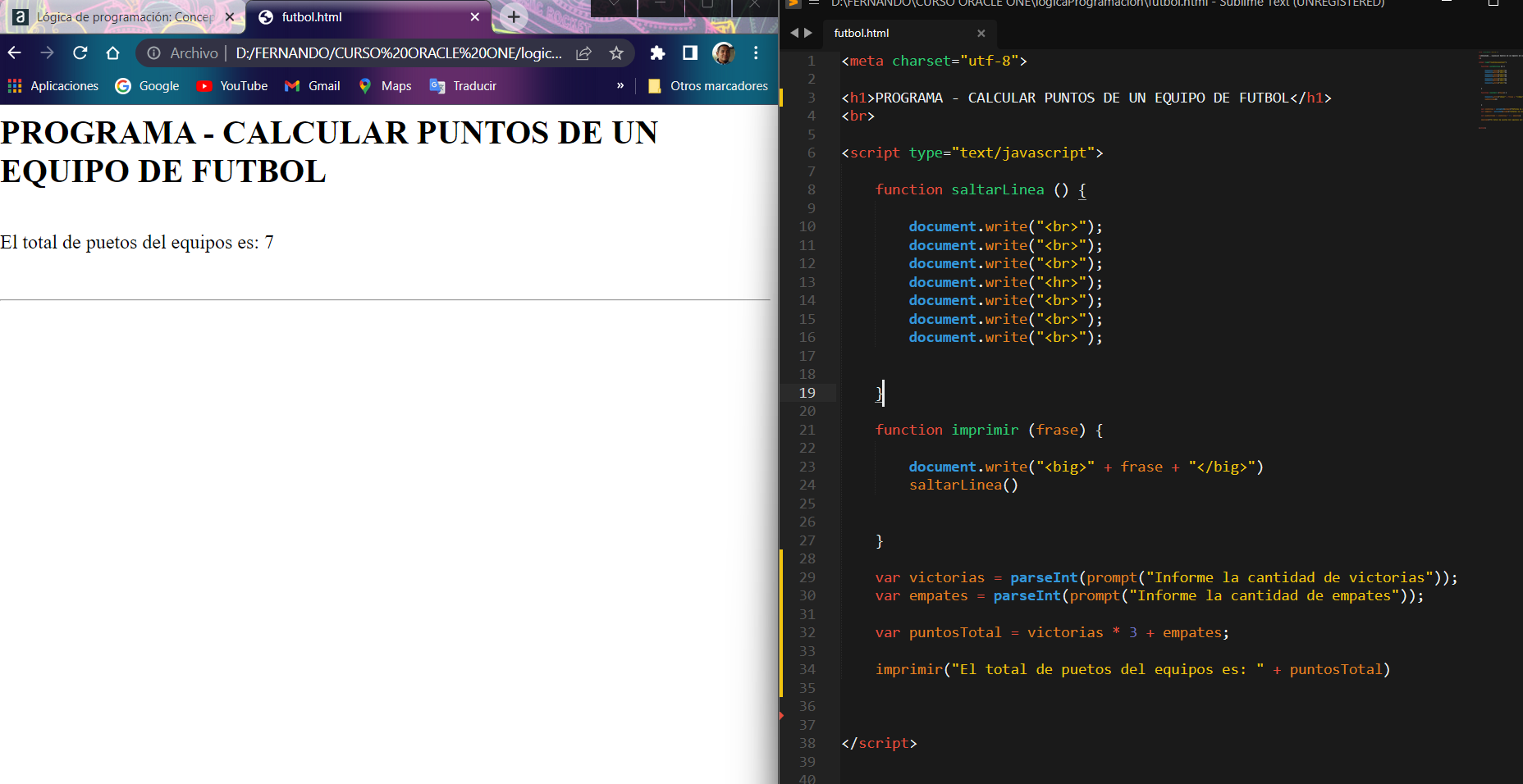
Task: Open Maps bookmark
Action: (385, 86)
